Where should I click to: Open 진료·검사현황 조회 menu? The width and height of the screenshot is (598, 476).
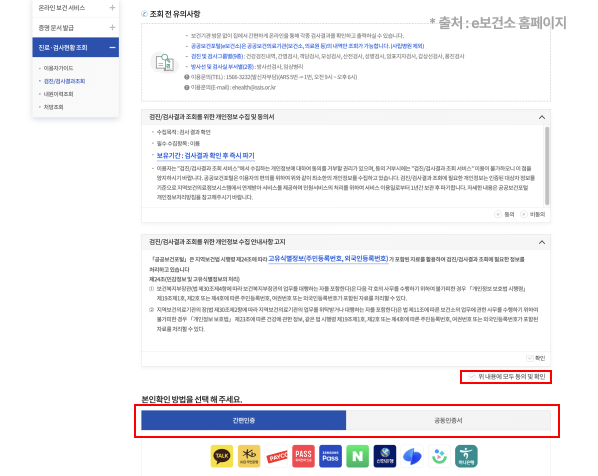coord(76,48)
